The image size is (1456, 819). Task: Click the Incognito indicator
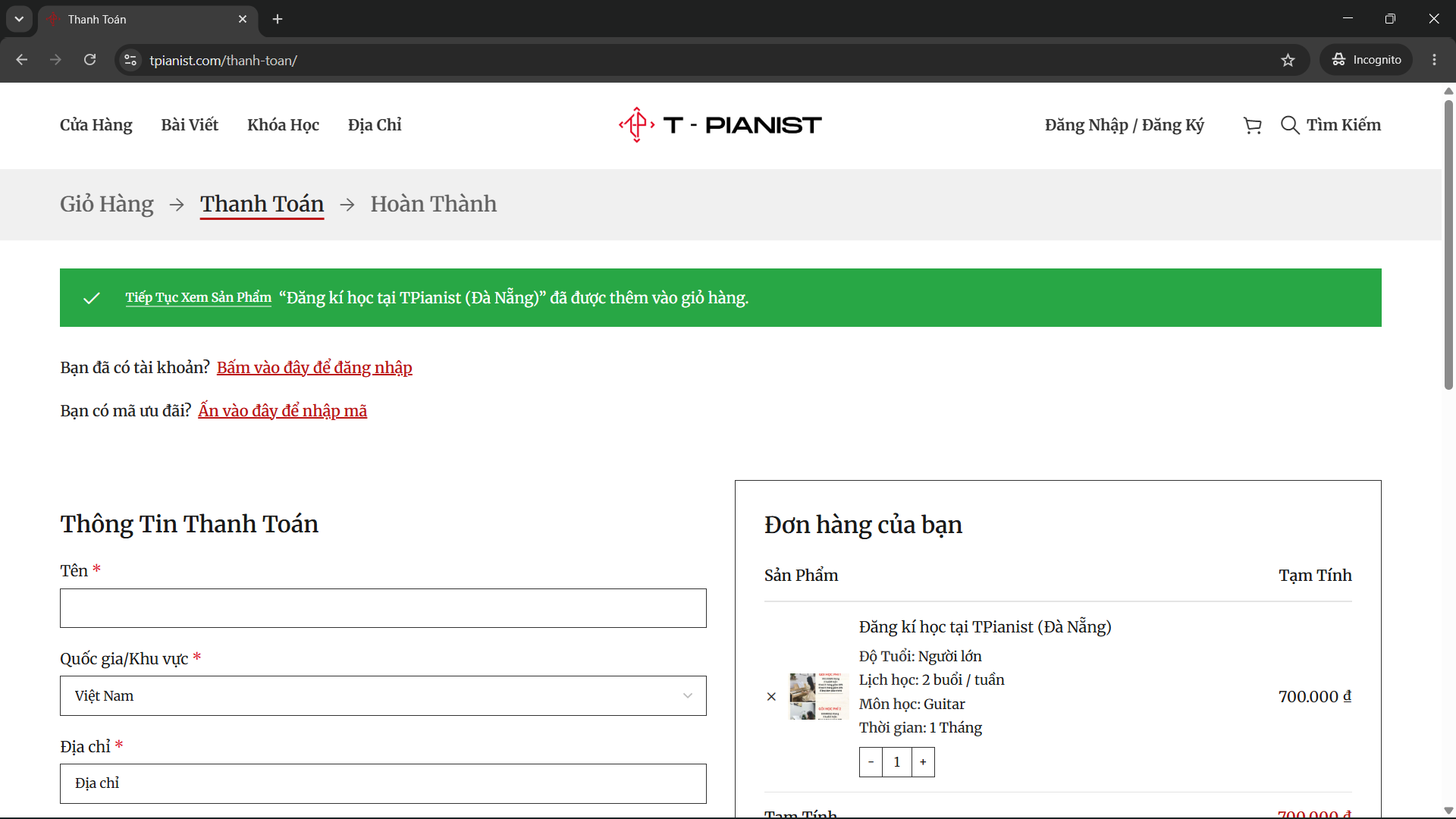[x=1367, y=60]
